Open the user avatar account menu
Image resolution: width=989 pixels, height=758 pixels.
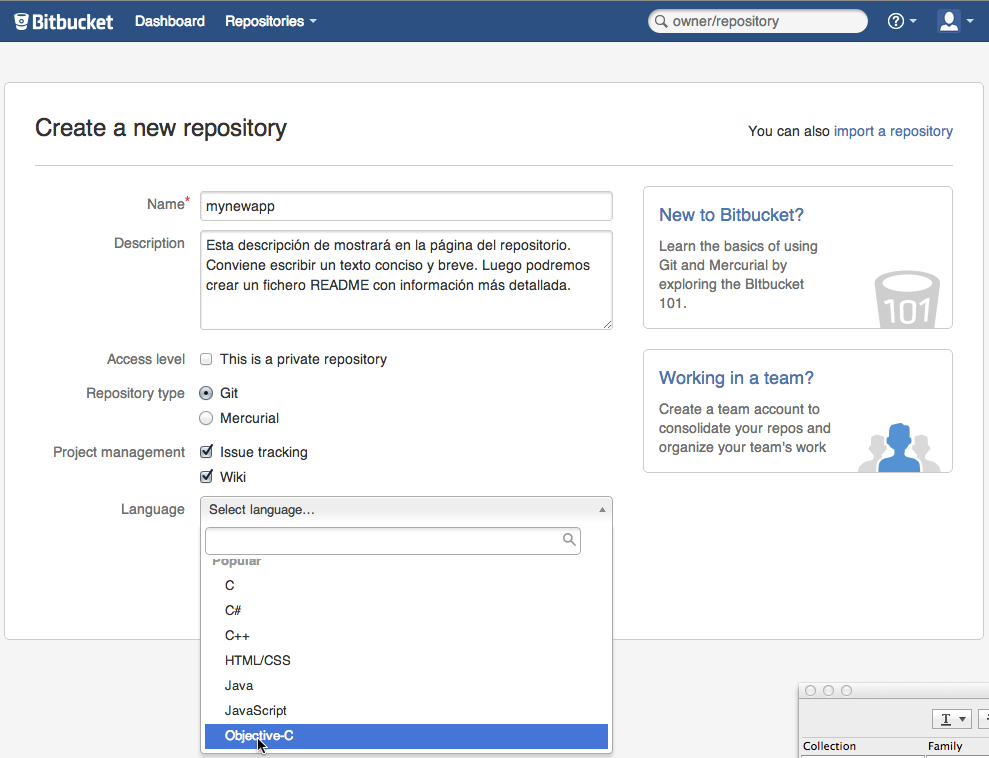(x=954, y=21)
